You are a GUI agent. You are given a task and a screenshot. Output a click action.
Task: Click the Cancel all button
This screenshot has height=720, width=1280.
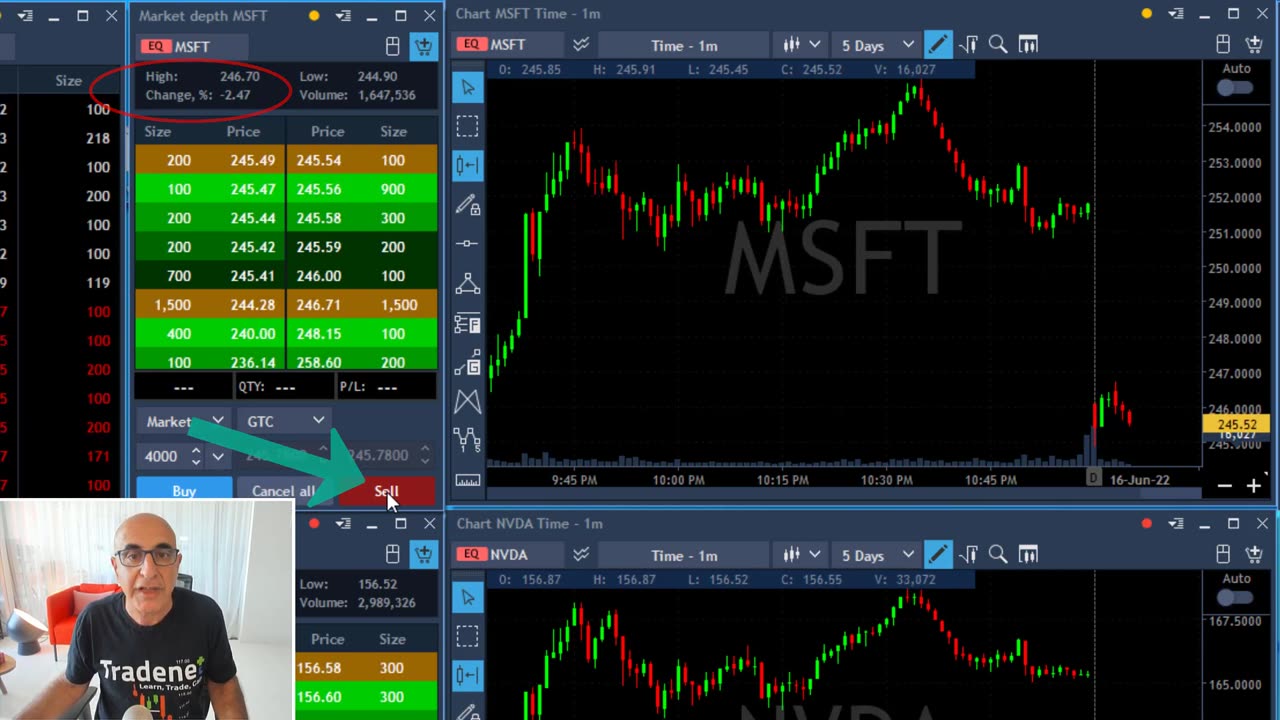coord(283,490)
